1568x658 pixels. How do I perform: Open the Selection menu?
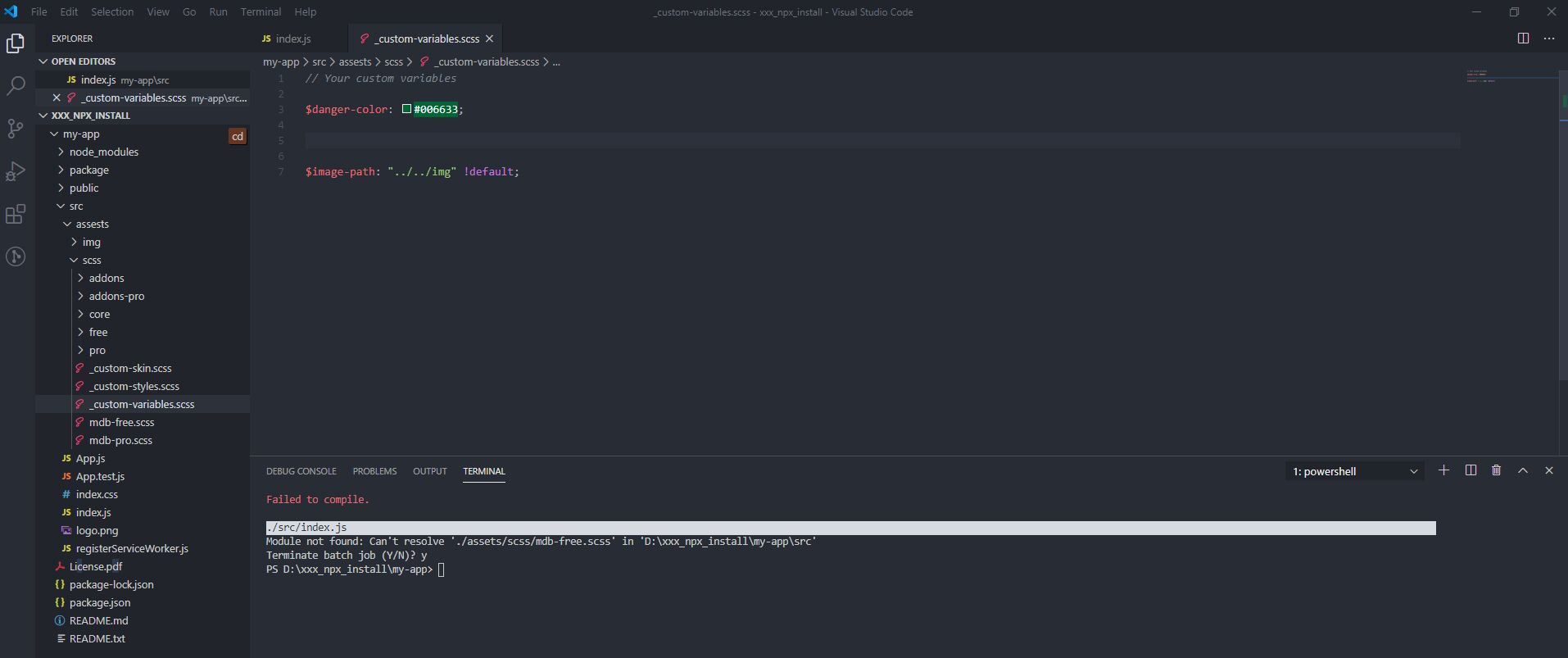(x=112, y=11)
